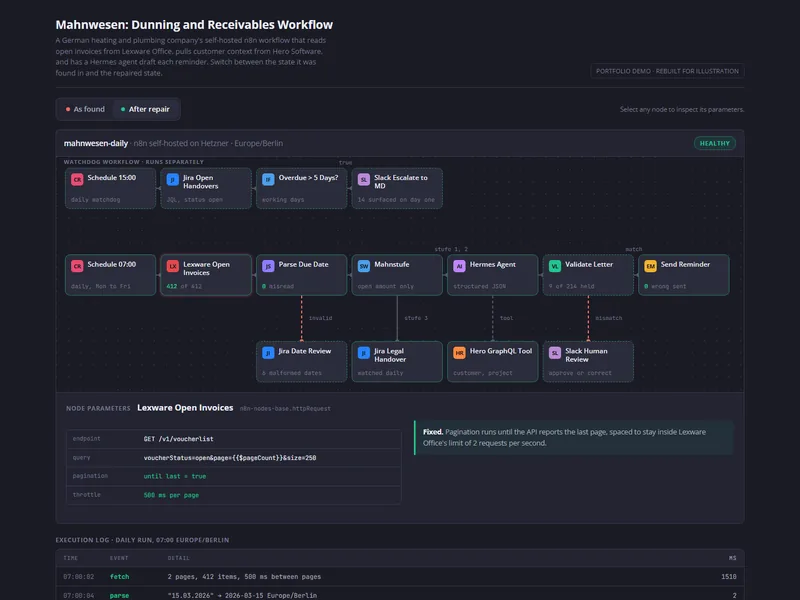Click the SW icon on Mahnstufe node
The image size is (800, 600).
364,266
